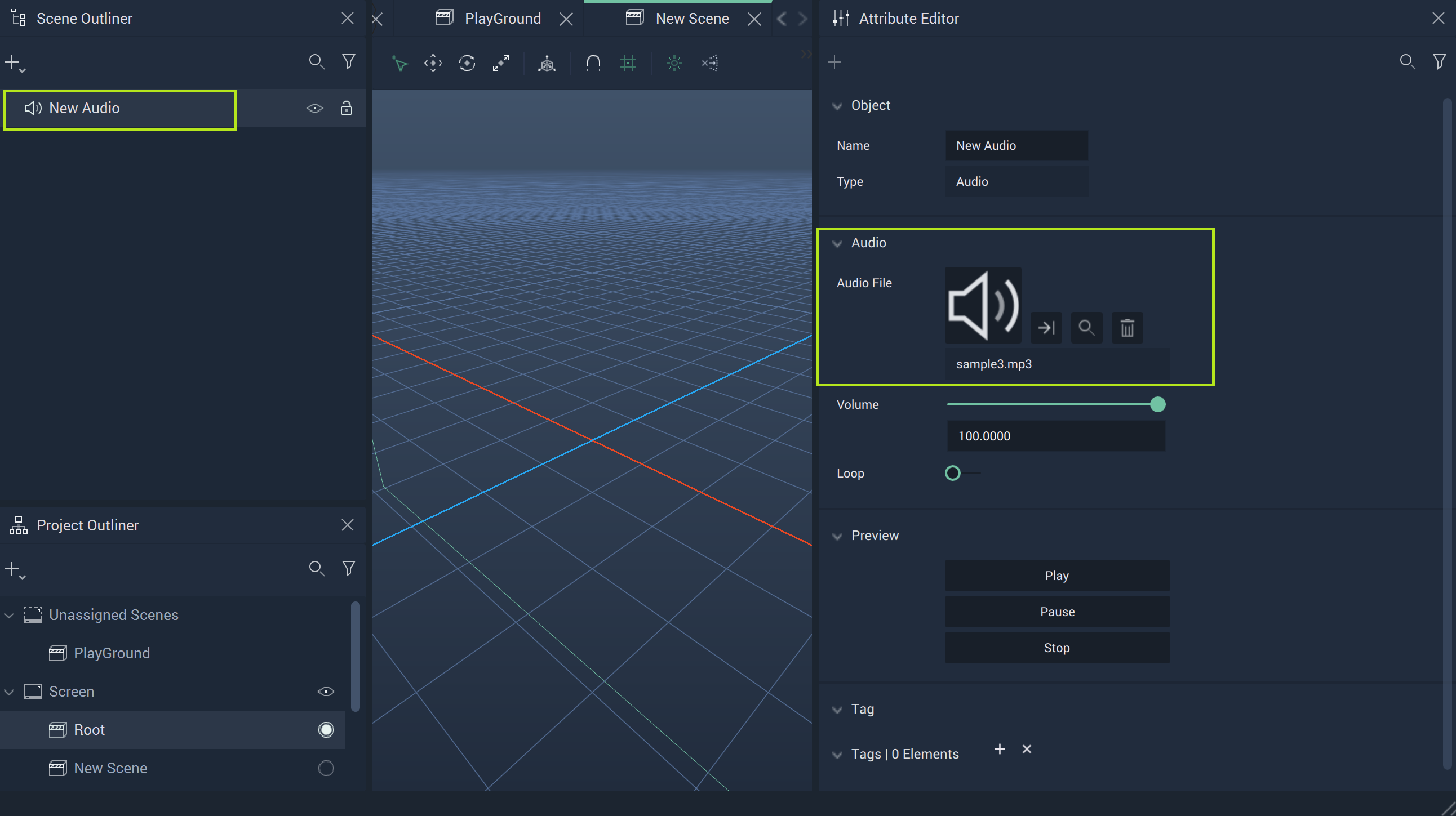Collapse the Audio section
This screenshot has height=816, width=1456.
pos(837,243)
